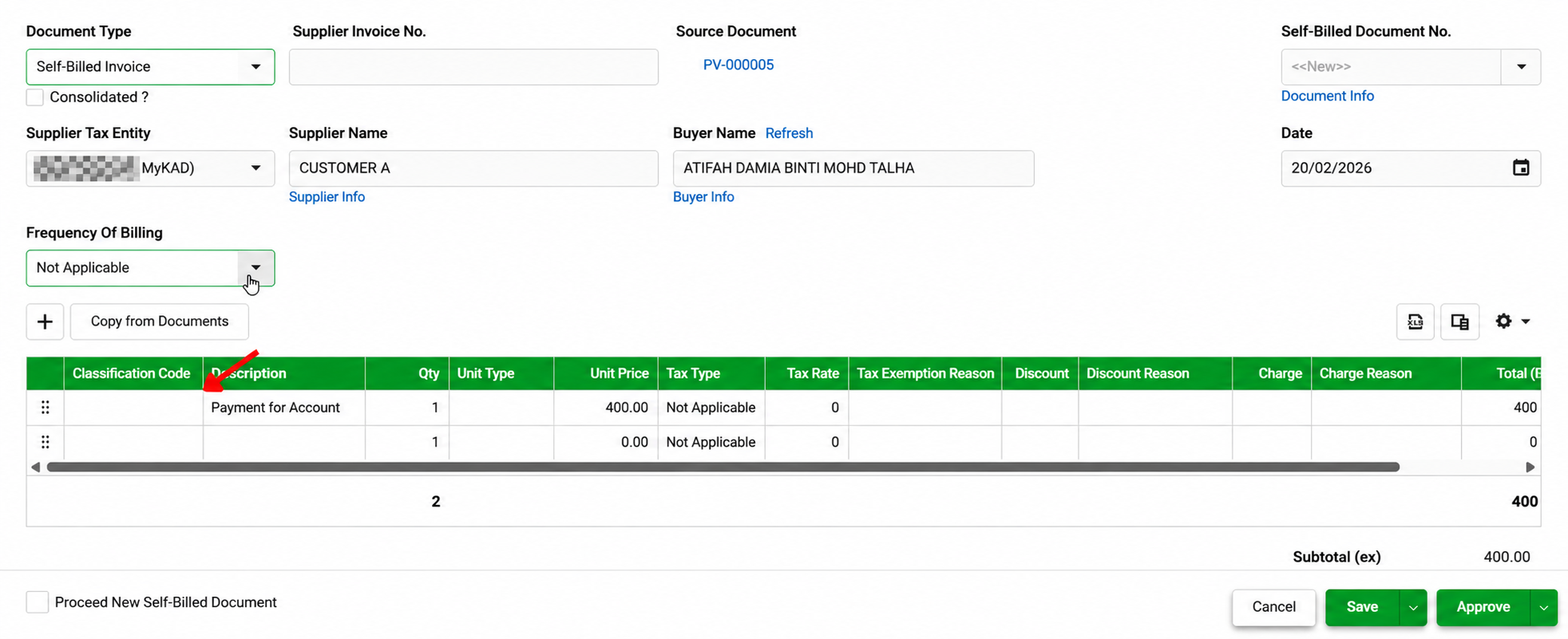Viewport: 1568px width, 639px height.
Task: Click the Supplier Invoice No. input field
Action: [x=473, y=67]
